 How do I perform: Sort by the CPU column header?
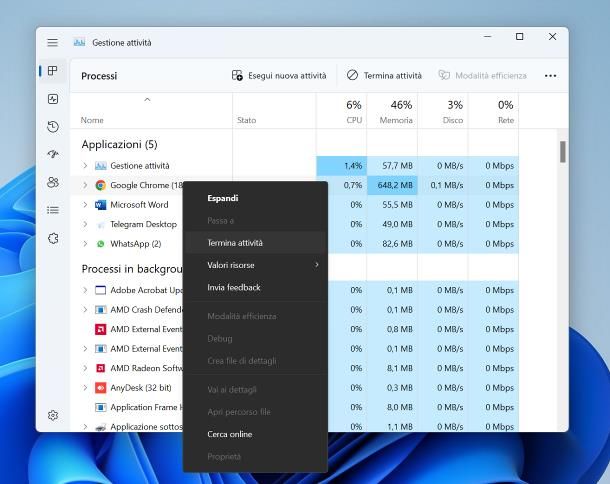[341, 111]
